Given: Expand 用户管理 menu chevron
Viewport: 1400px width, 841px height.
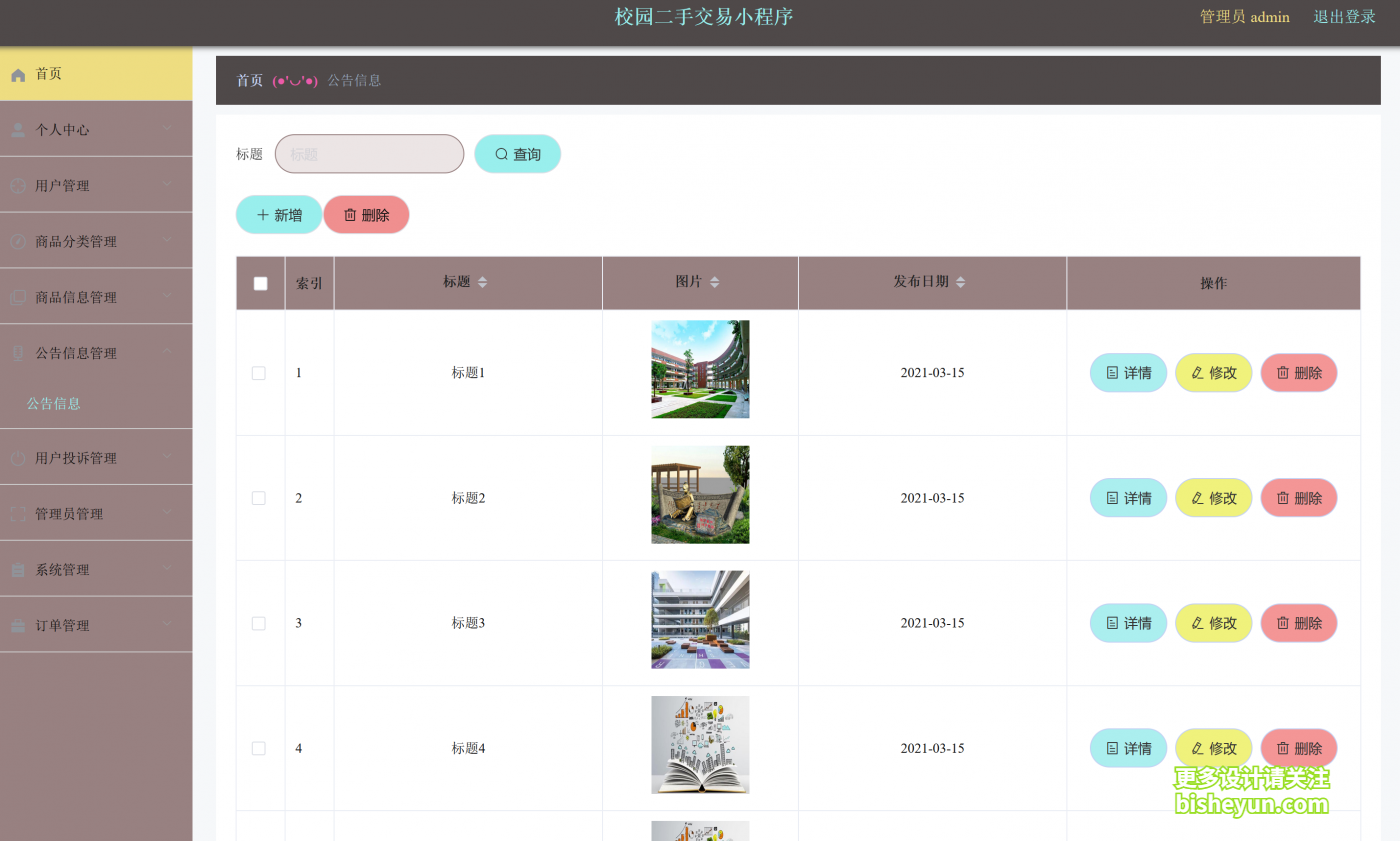Looking at the screenshot, I should tap(167, 185).
